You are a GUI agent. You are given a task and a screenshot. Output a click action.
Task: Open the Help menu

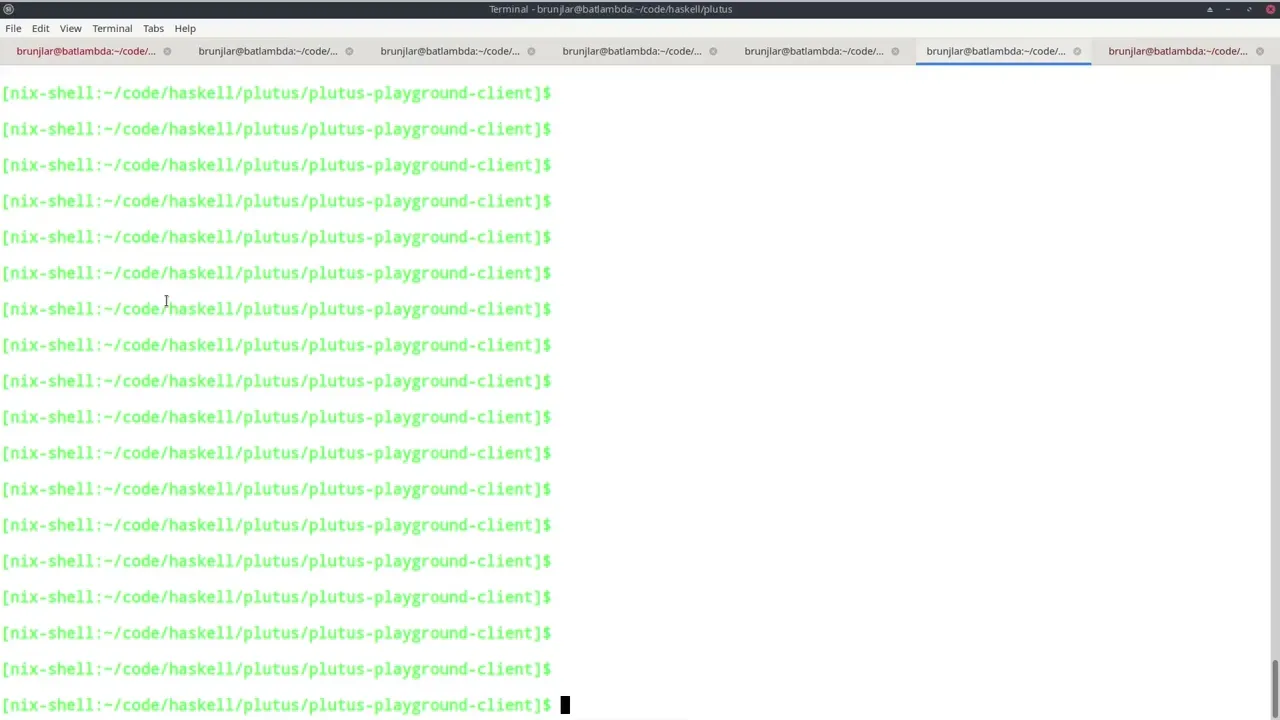pos(185,28)
